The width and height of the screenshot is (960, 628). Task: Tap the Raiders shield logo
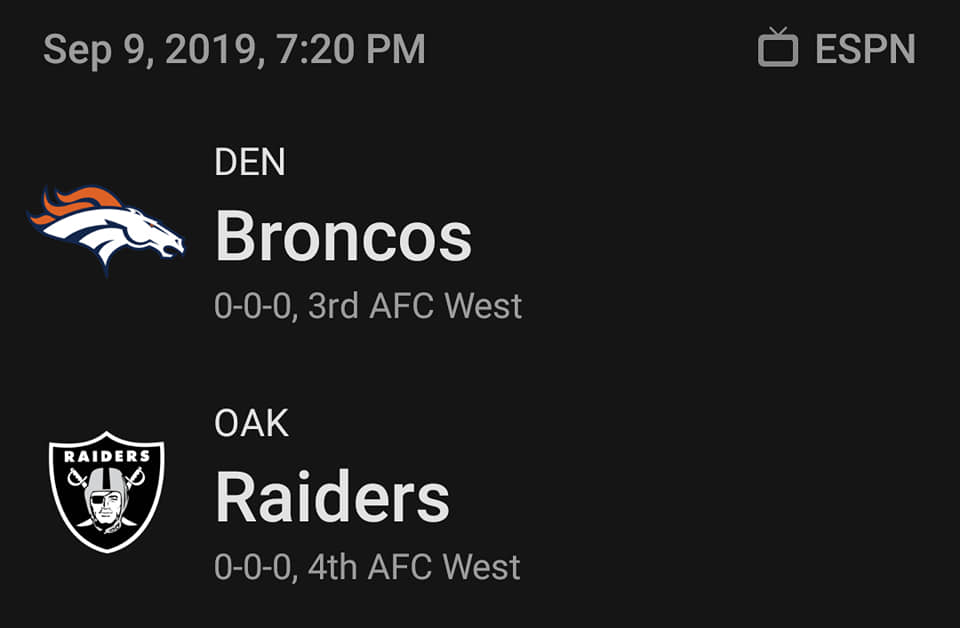107,492
